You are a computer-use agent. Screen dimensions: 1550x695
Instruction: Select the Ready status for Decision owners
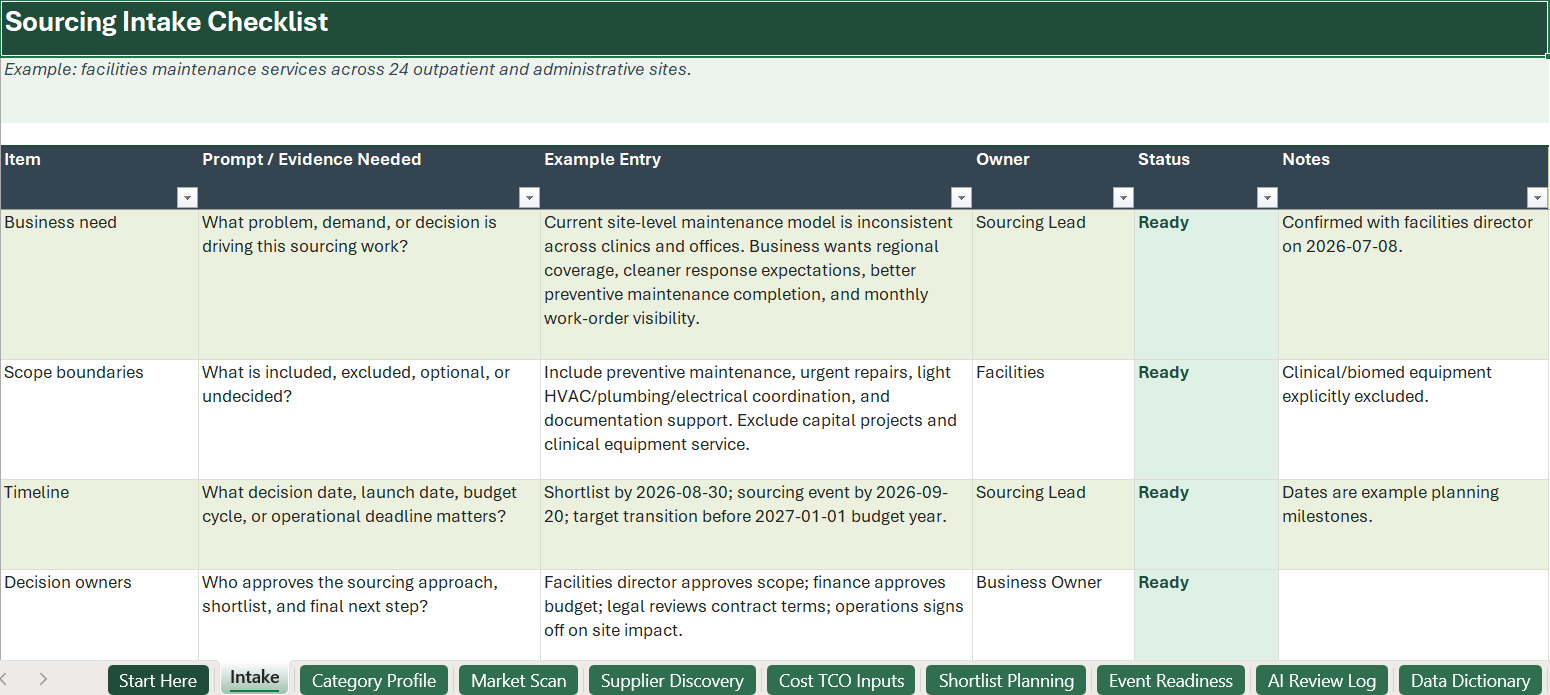point(1206,614)
